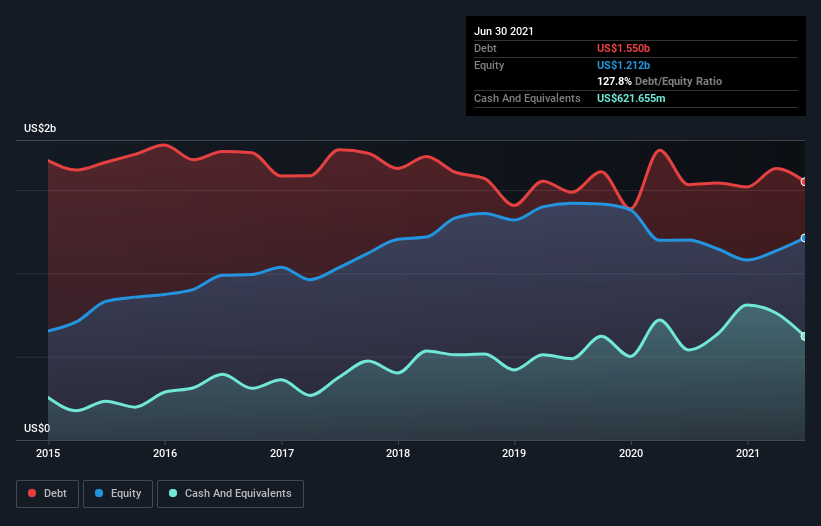Click the US$621.655m cash value
The height and width of the screenshot is (526, 821).
(x=631, y=98)
